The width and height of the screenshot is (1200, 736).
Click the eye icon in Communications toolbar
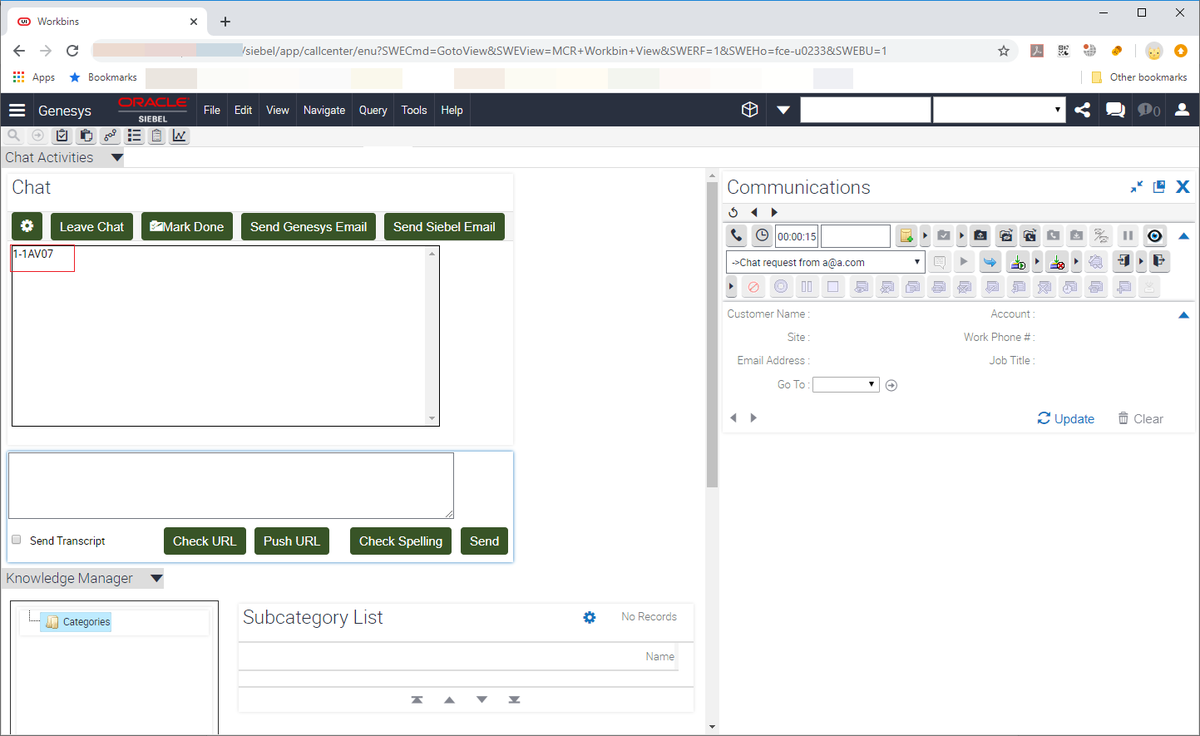[x=1155, y=236]
